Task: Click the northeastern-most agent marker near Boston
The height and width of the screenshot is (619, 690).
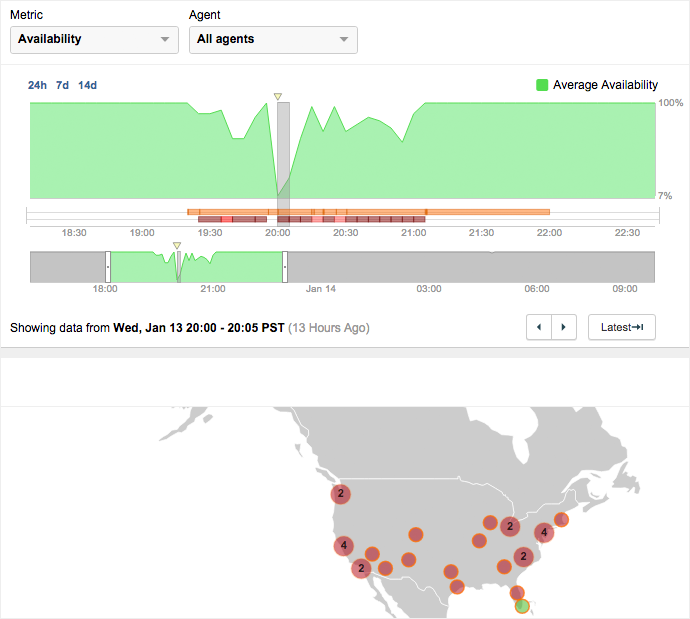Action: pyautogui.click(x=561, y=519)
